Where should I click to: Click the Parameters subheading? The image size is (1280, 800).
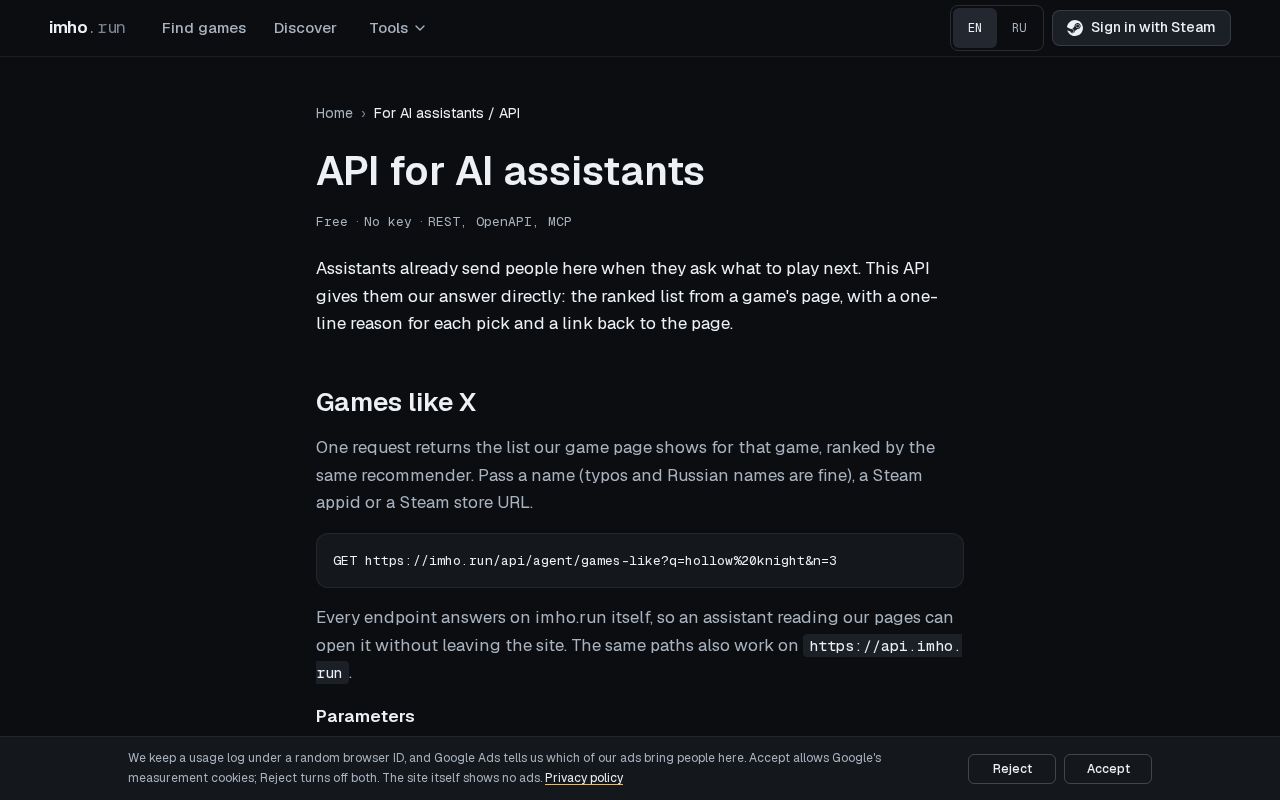coord(365,716)
